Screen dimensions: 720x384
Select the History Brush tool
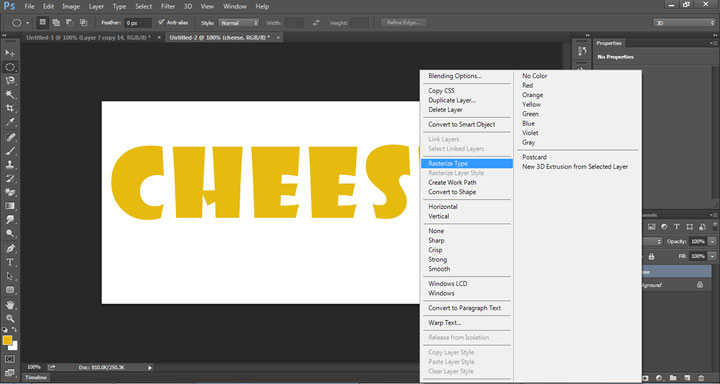(x=10, y=178)
